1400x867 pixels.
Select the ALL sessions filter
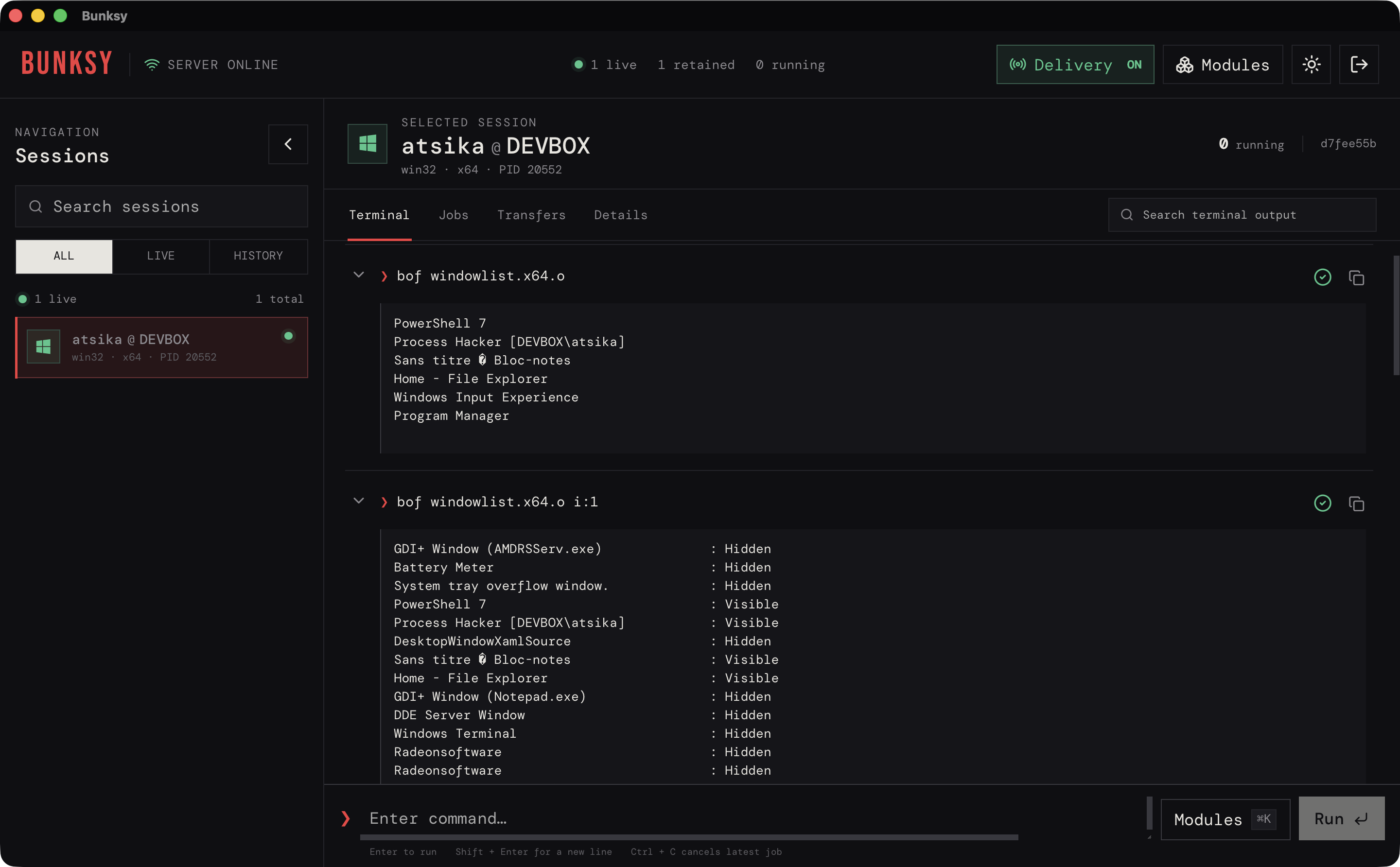64,256
